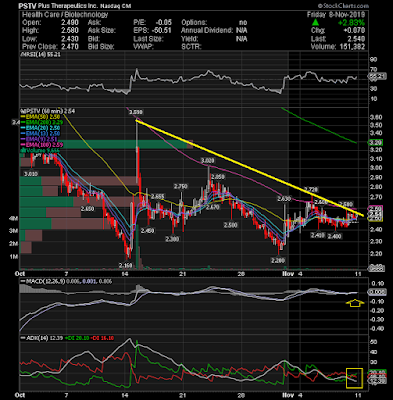This screenshot has height=400, width=393.
Task: Click the green 3.29 EMA axis tag
Action: tap(377, 143)
